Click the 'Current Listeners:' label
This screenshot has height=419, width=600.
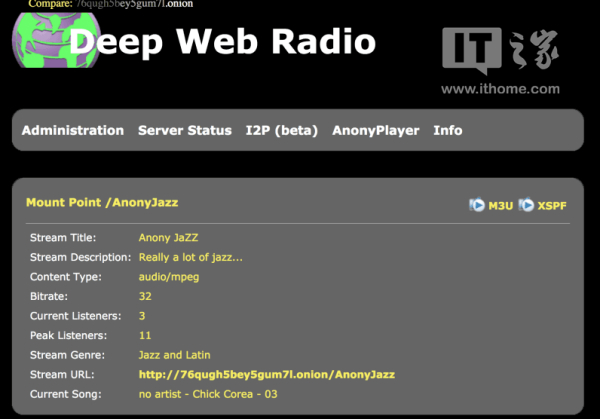[x=75, y=316]
